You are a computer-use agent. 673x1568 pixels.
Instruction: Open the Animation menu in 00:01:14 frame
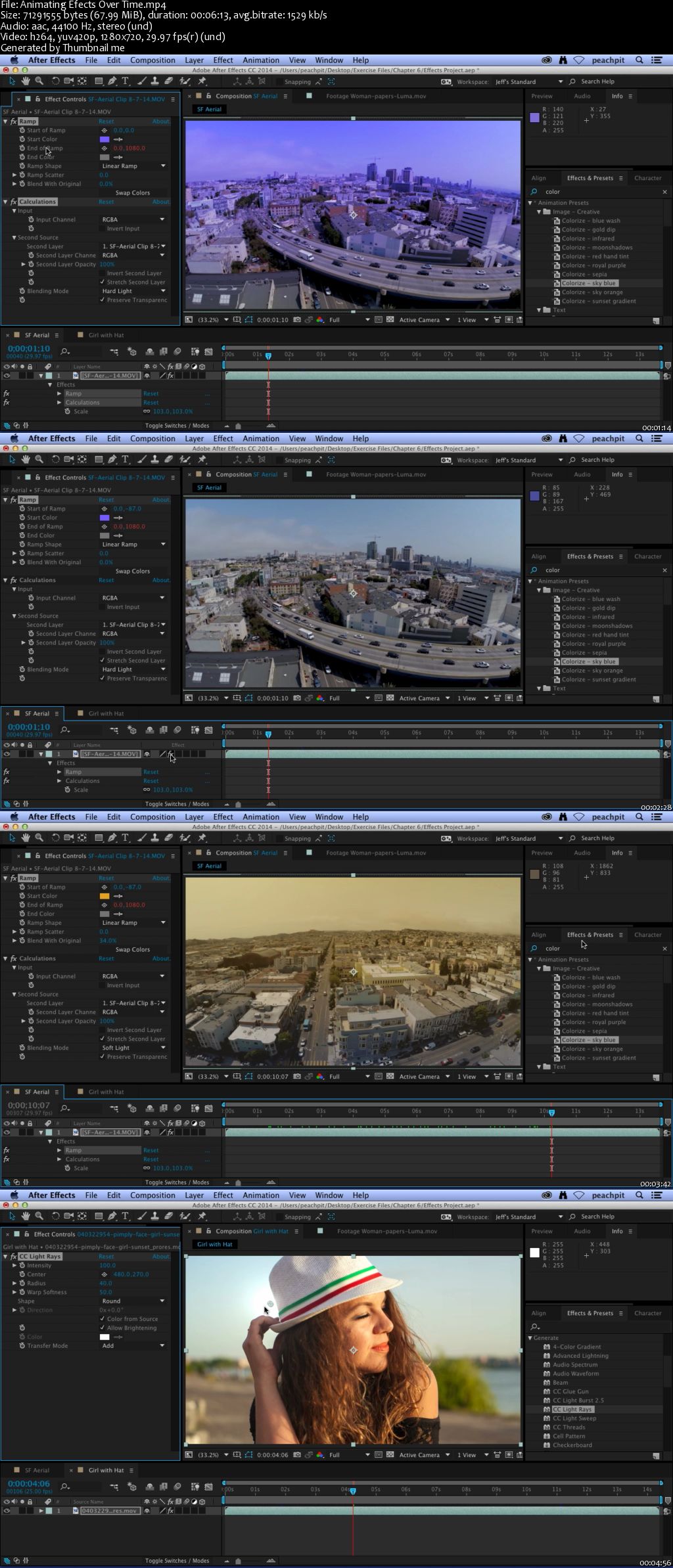(261, 60)
